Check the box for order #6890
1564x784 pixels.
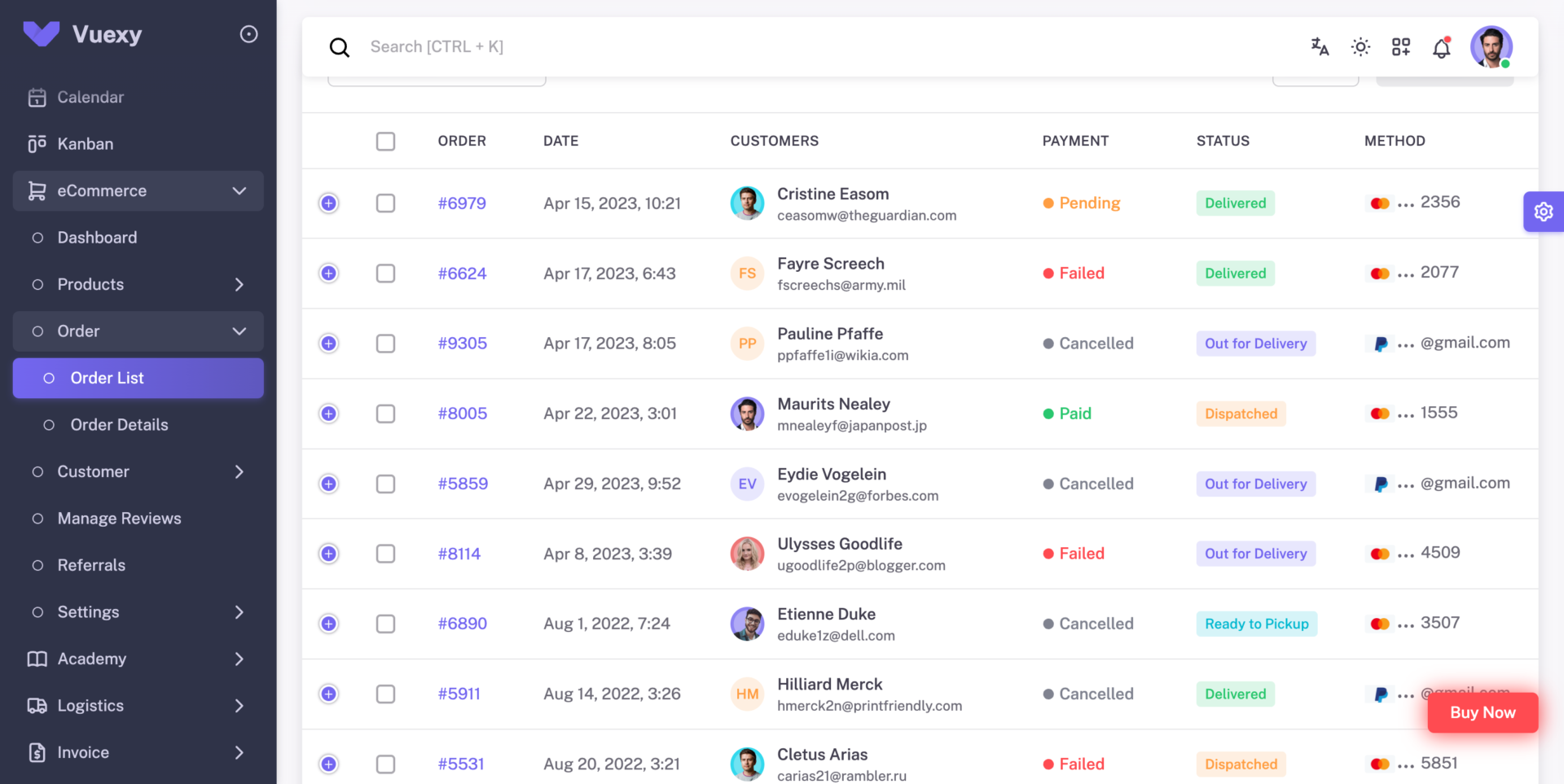(386, 624)
